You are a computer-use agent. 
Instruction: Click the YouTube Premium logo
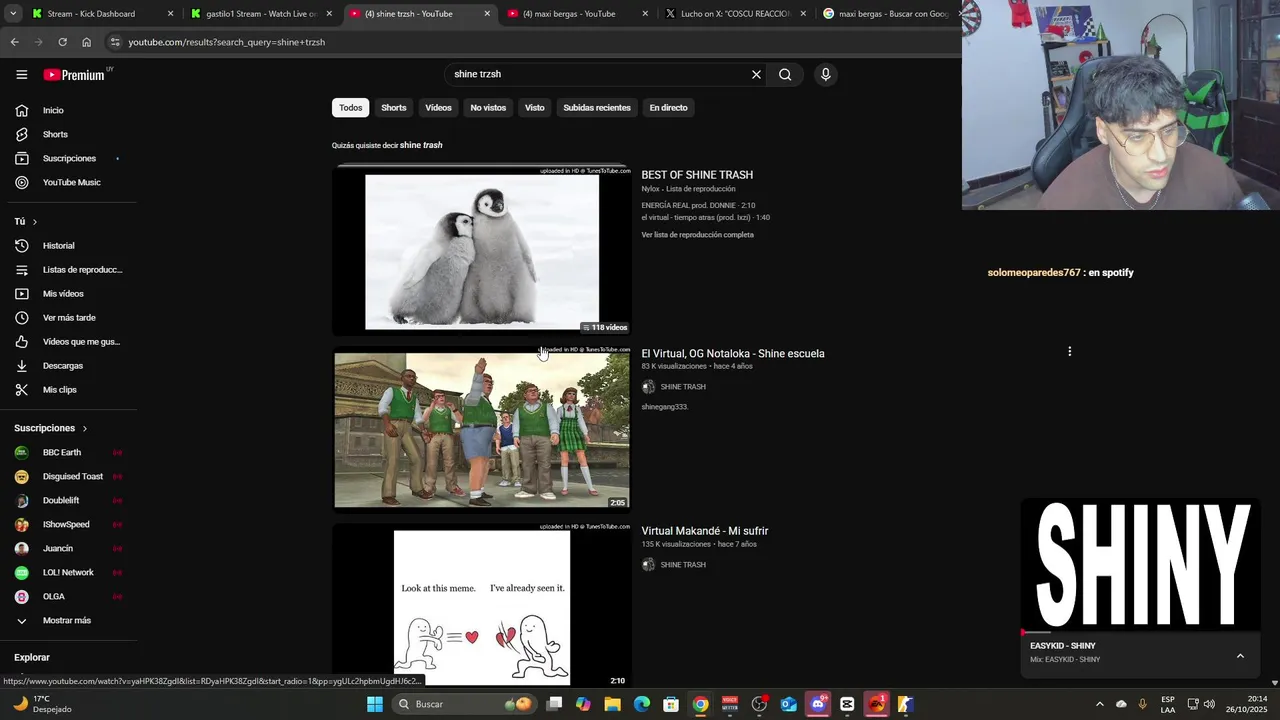tap(74, 75)
